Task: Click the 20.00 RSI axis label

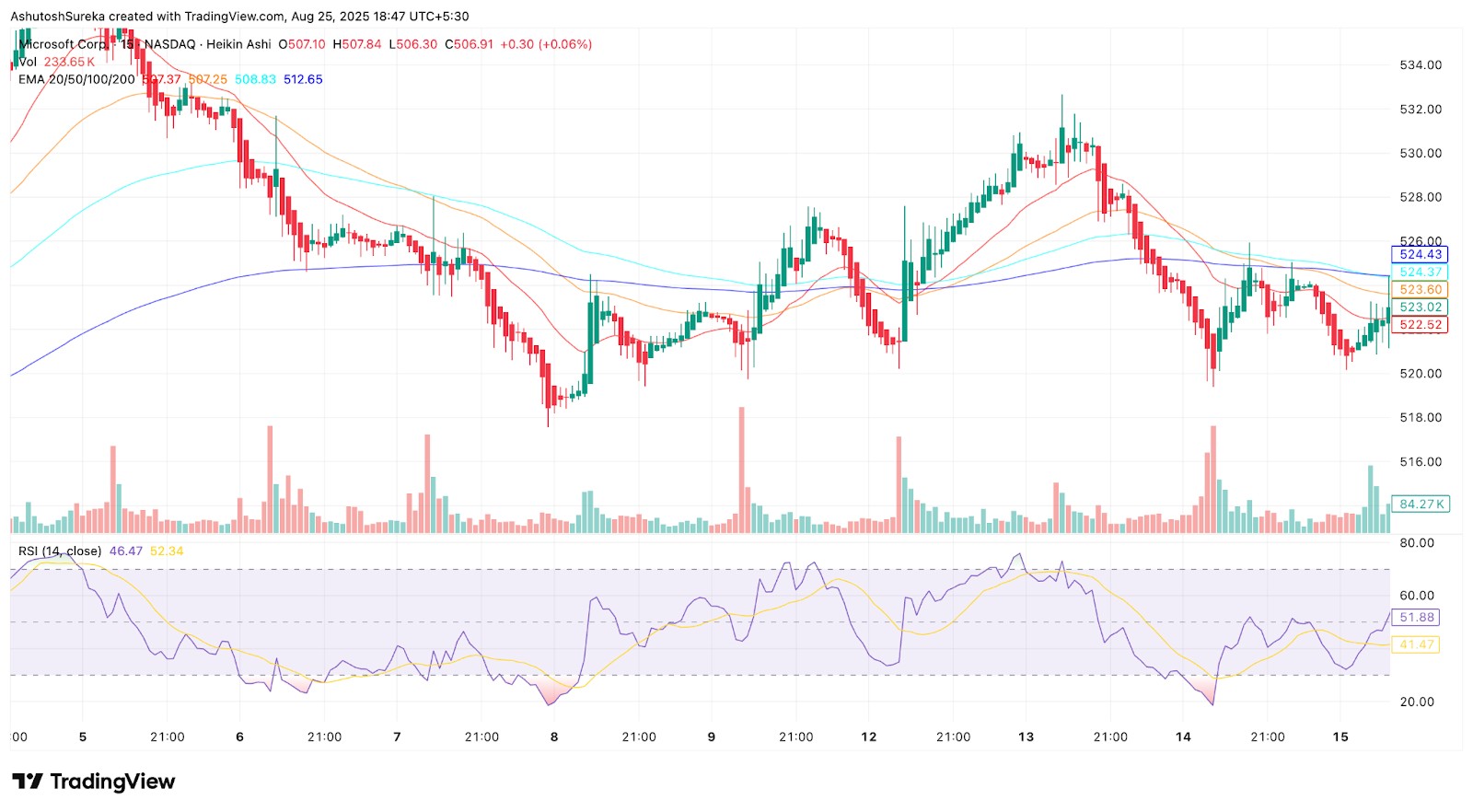Action: pos(1417,702)
